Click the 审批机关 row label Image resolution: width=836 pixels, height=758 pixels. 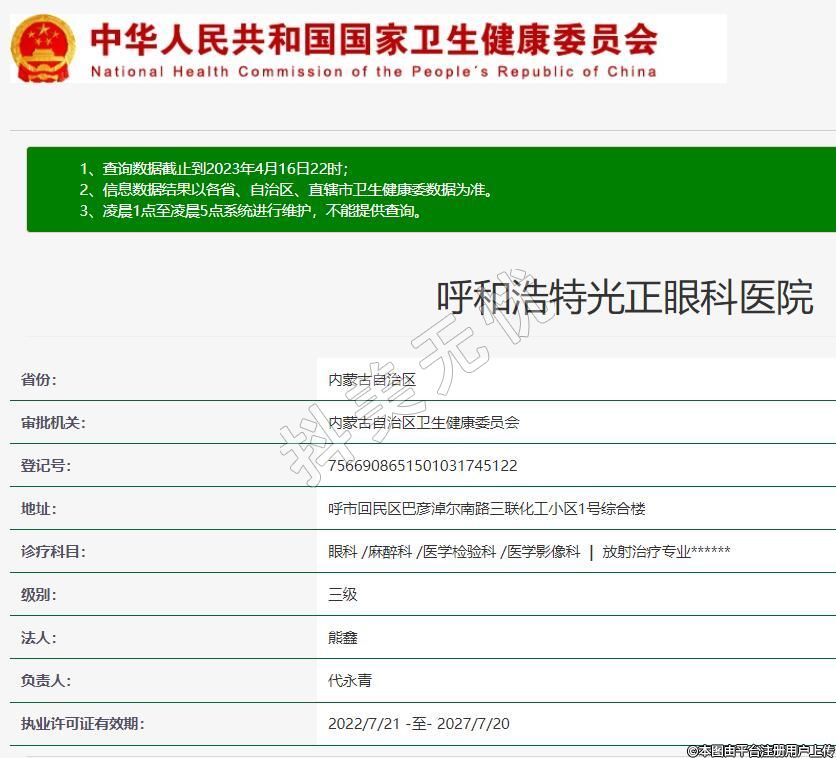(53, 423)
